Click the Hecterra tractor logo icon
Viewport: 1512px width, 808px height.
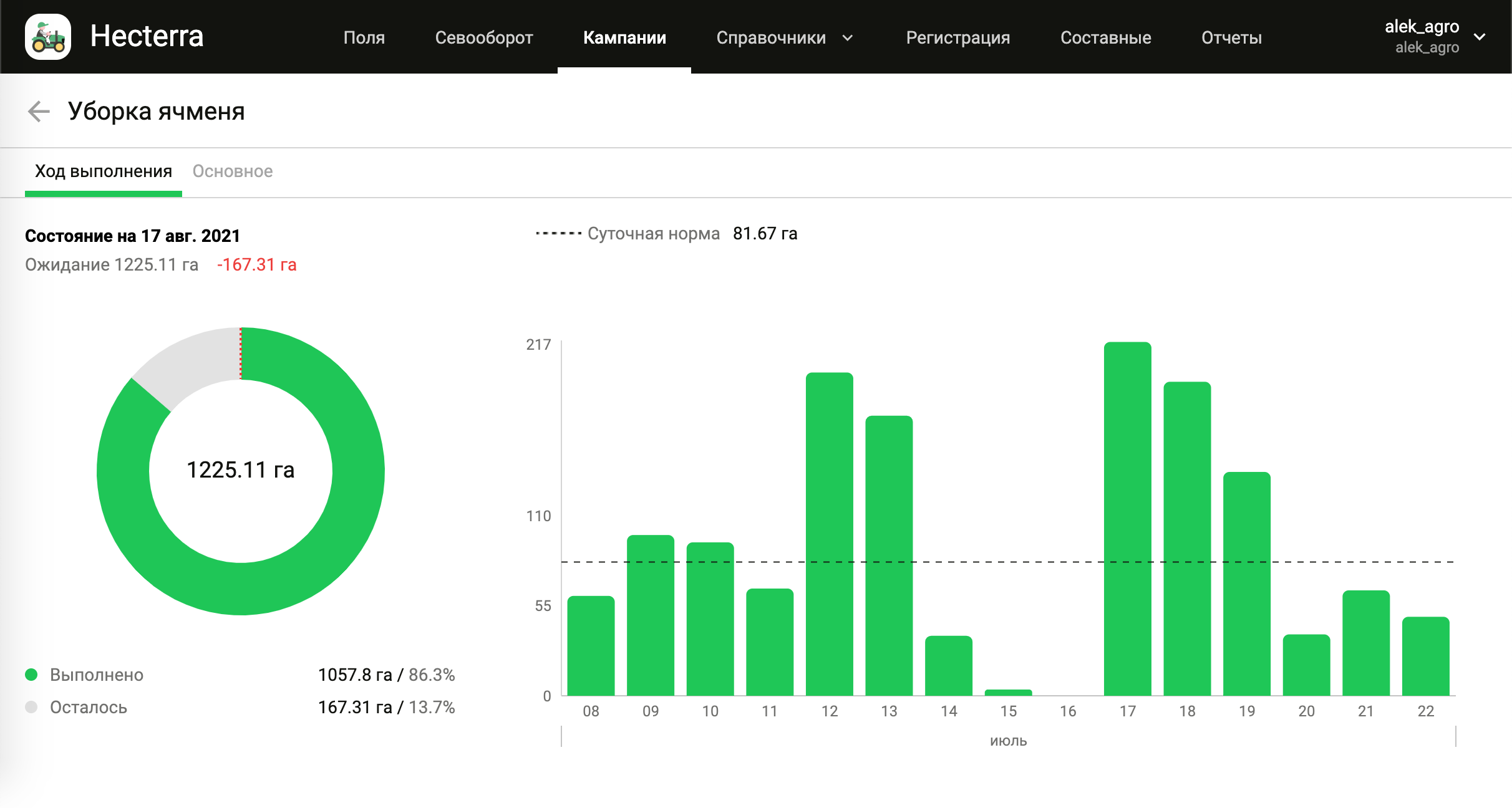click(48, 37)
